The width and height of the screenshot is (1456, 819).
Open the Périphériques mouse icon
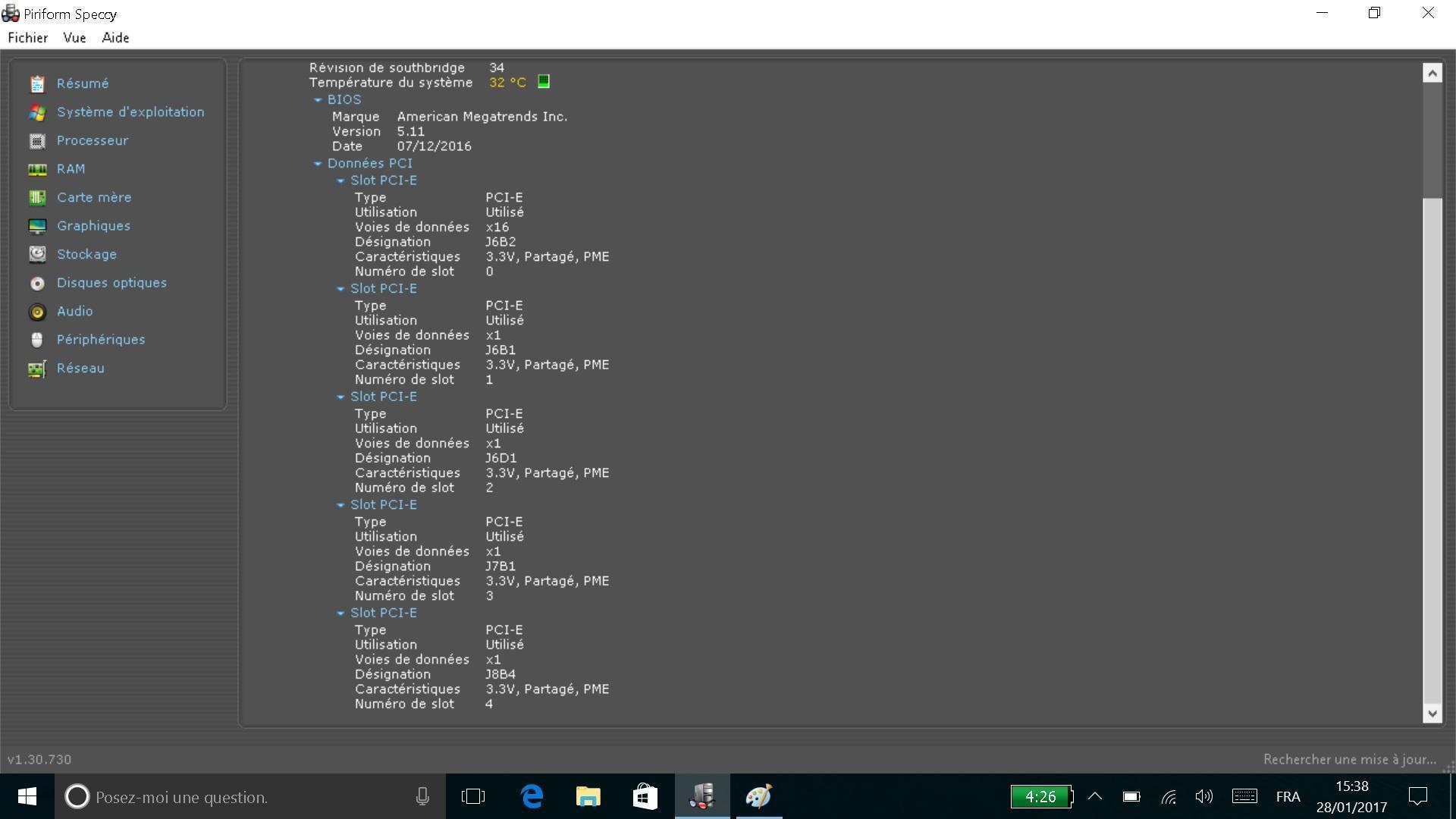pos(37,340)
